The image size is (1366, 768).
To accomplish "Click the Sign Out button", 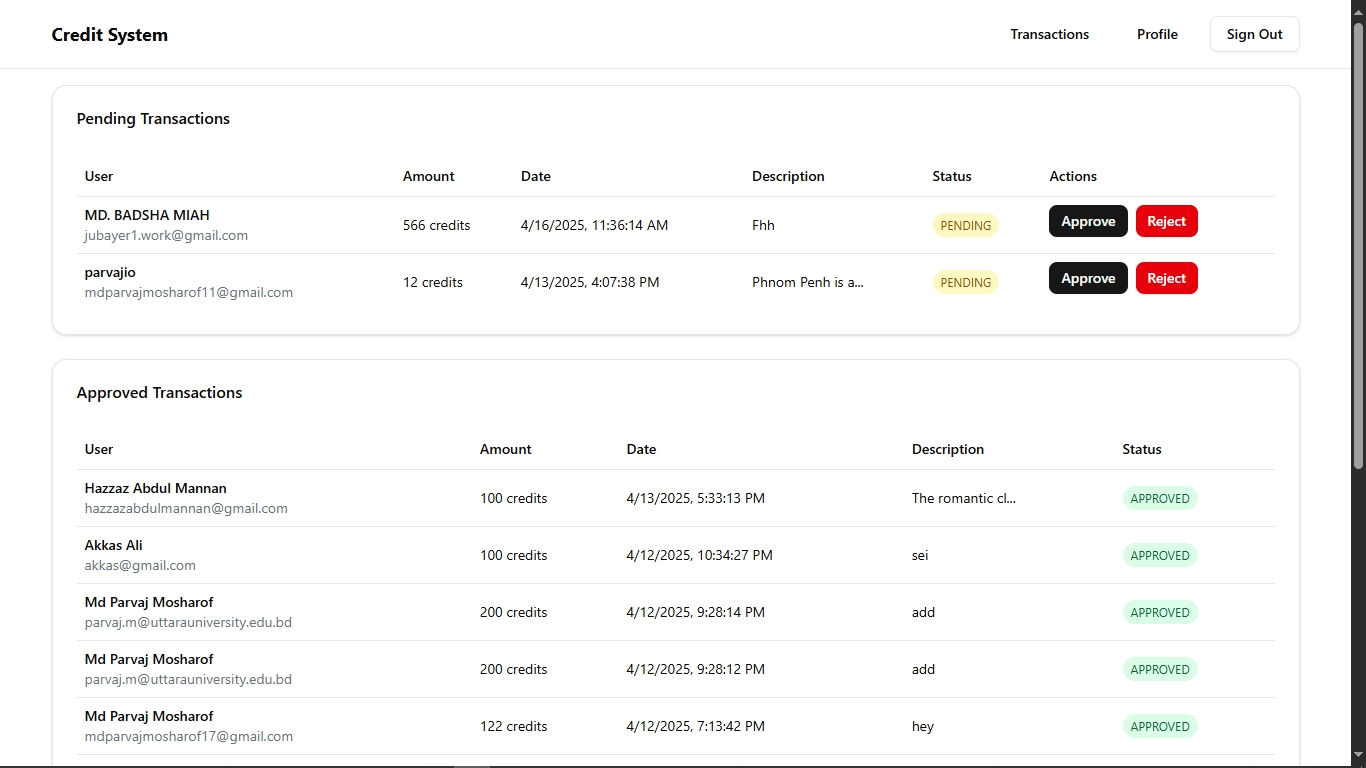I will (x=1254, y=34).
